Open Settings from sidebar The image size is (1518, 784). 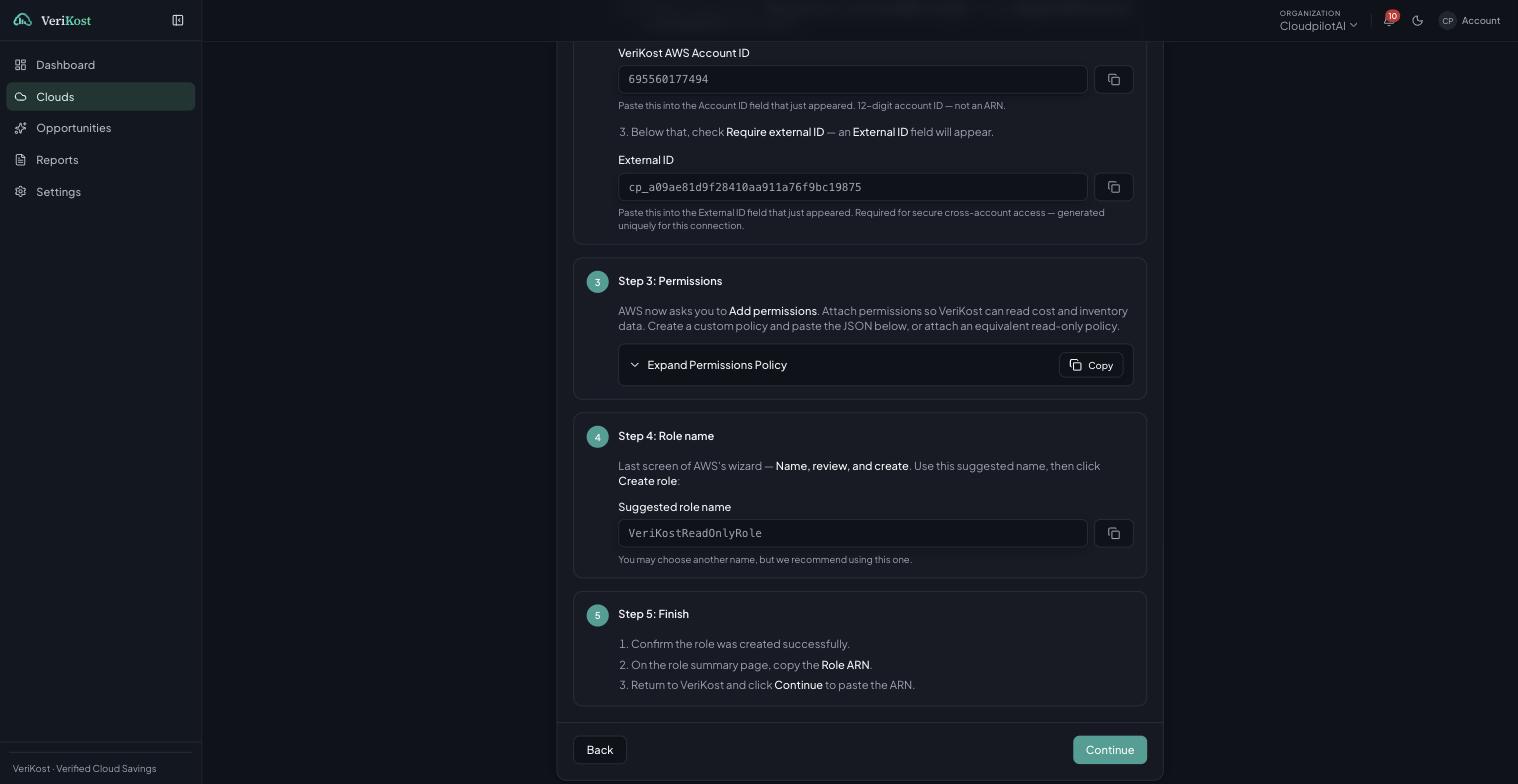(100, 192)
